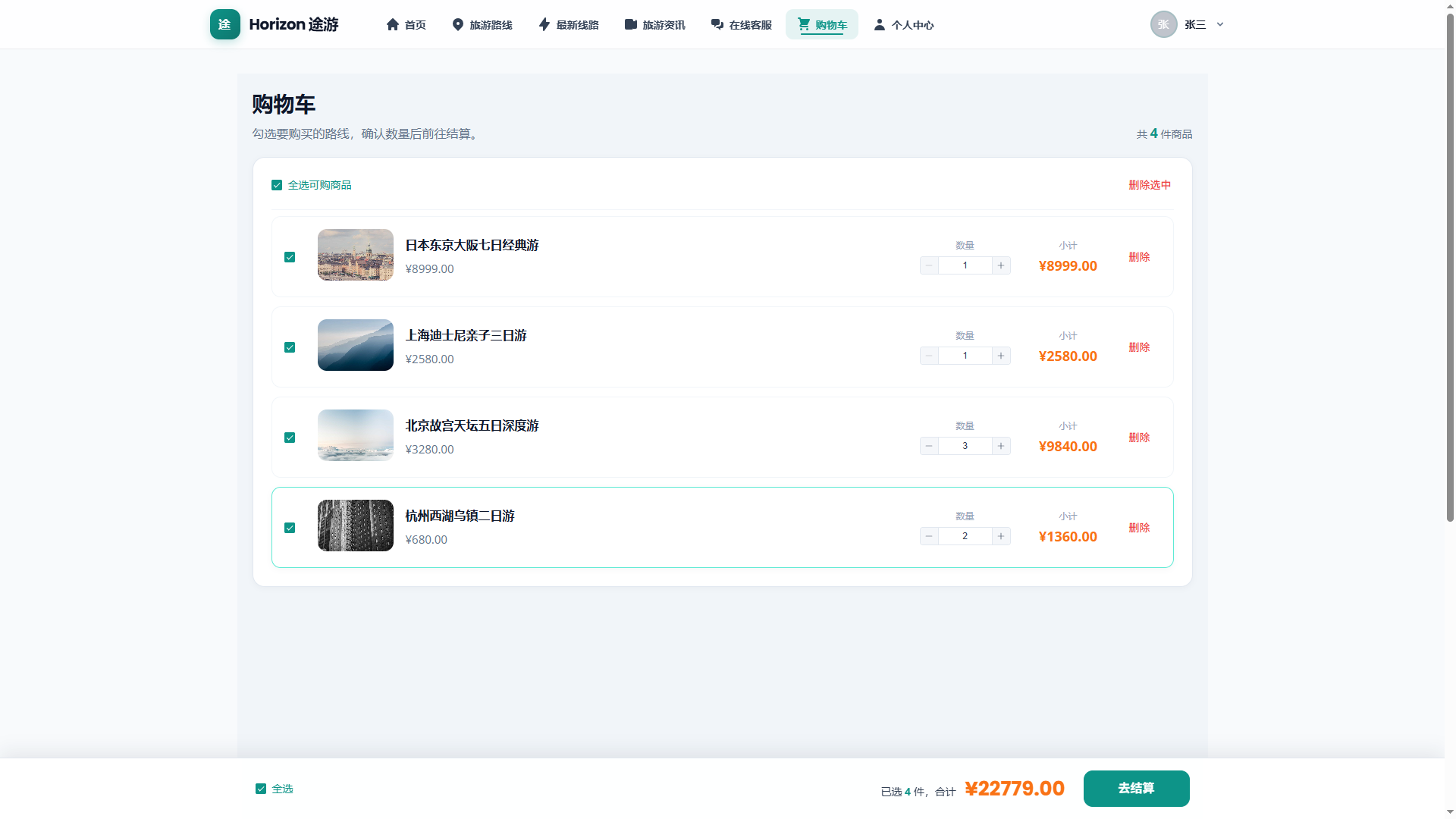Click the page vertical scrollbar

click(x=1450, y=265)
